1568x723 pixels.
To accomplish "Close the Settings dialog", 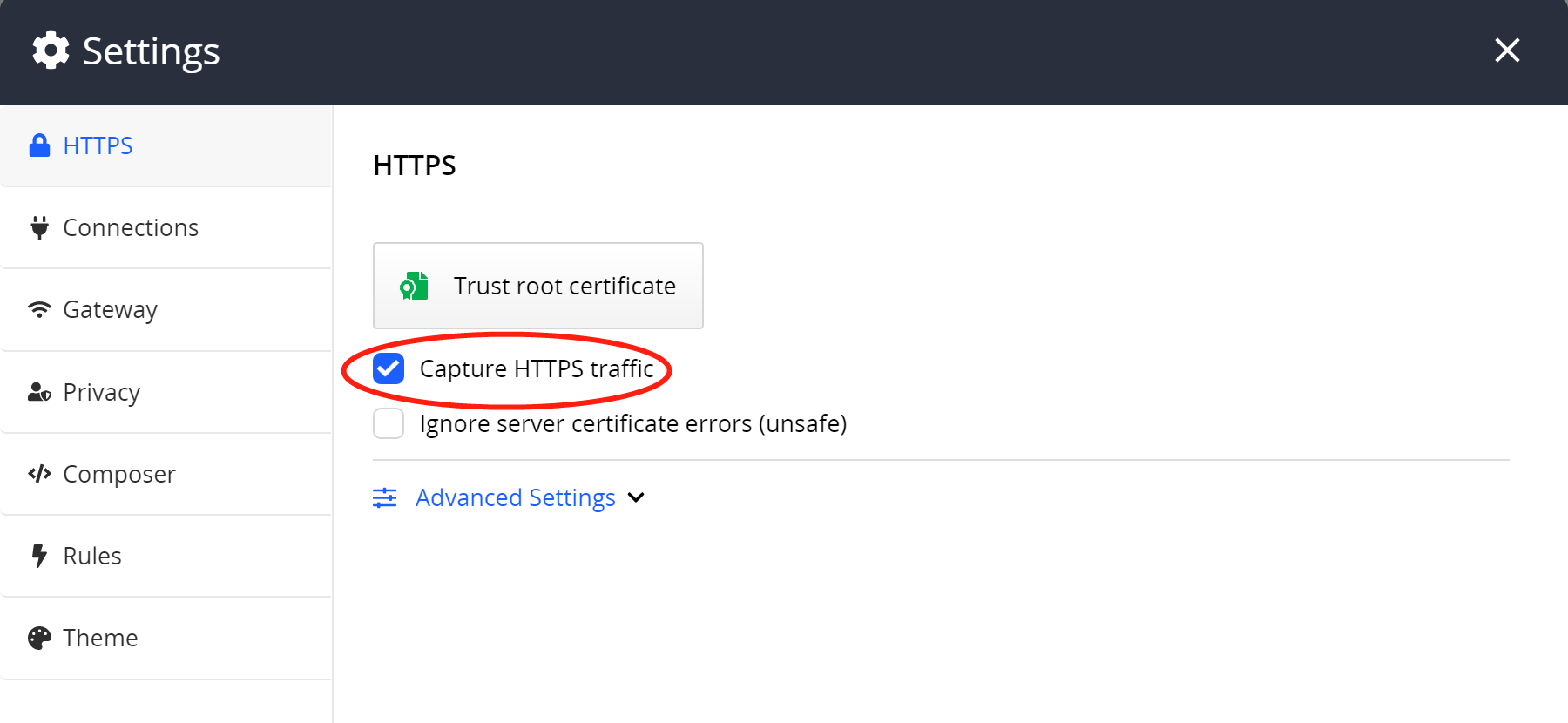I will [x=1507, y=51].
